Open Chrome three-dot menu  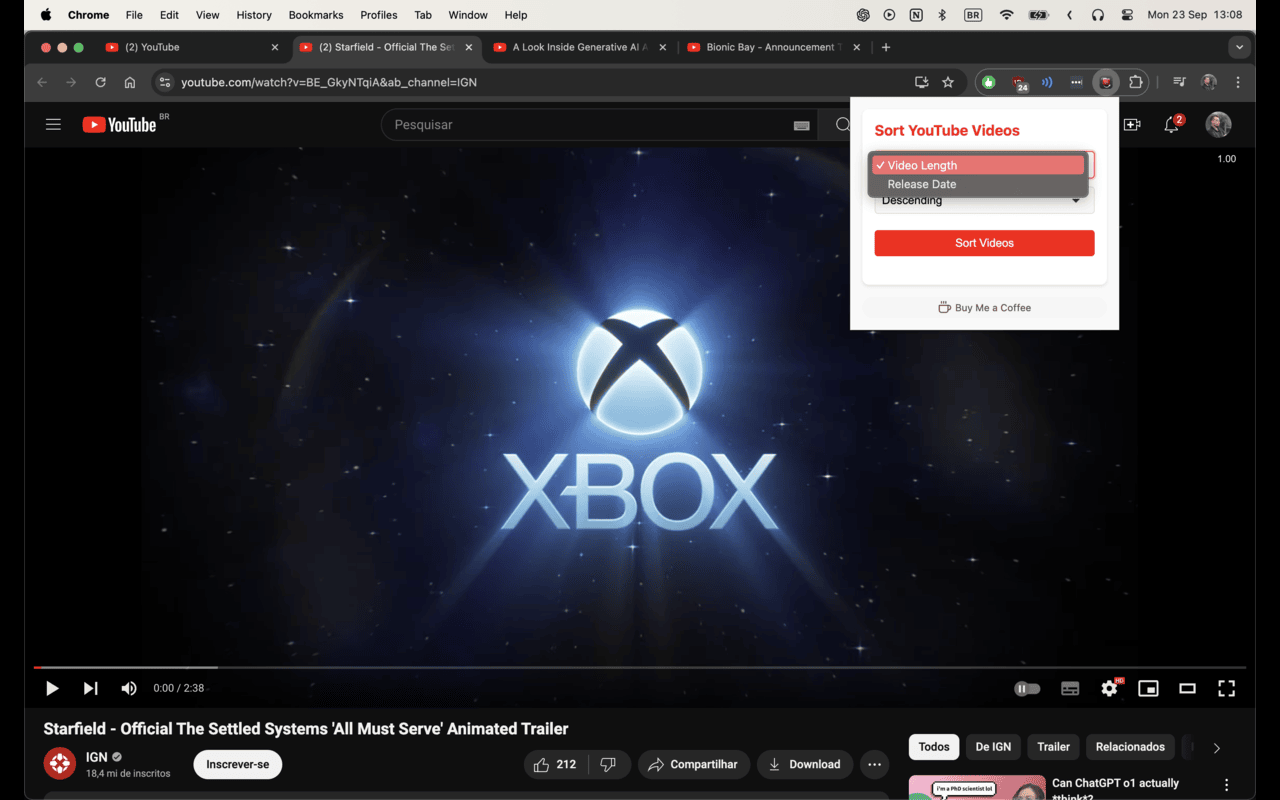coord(1238,82)
